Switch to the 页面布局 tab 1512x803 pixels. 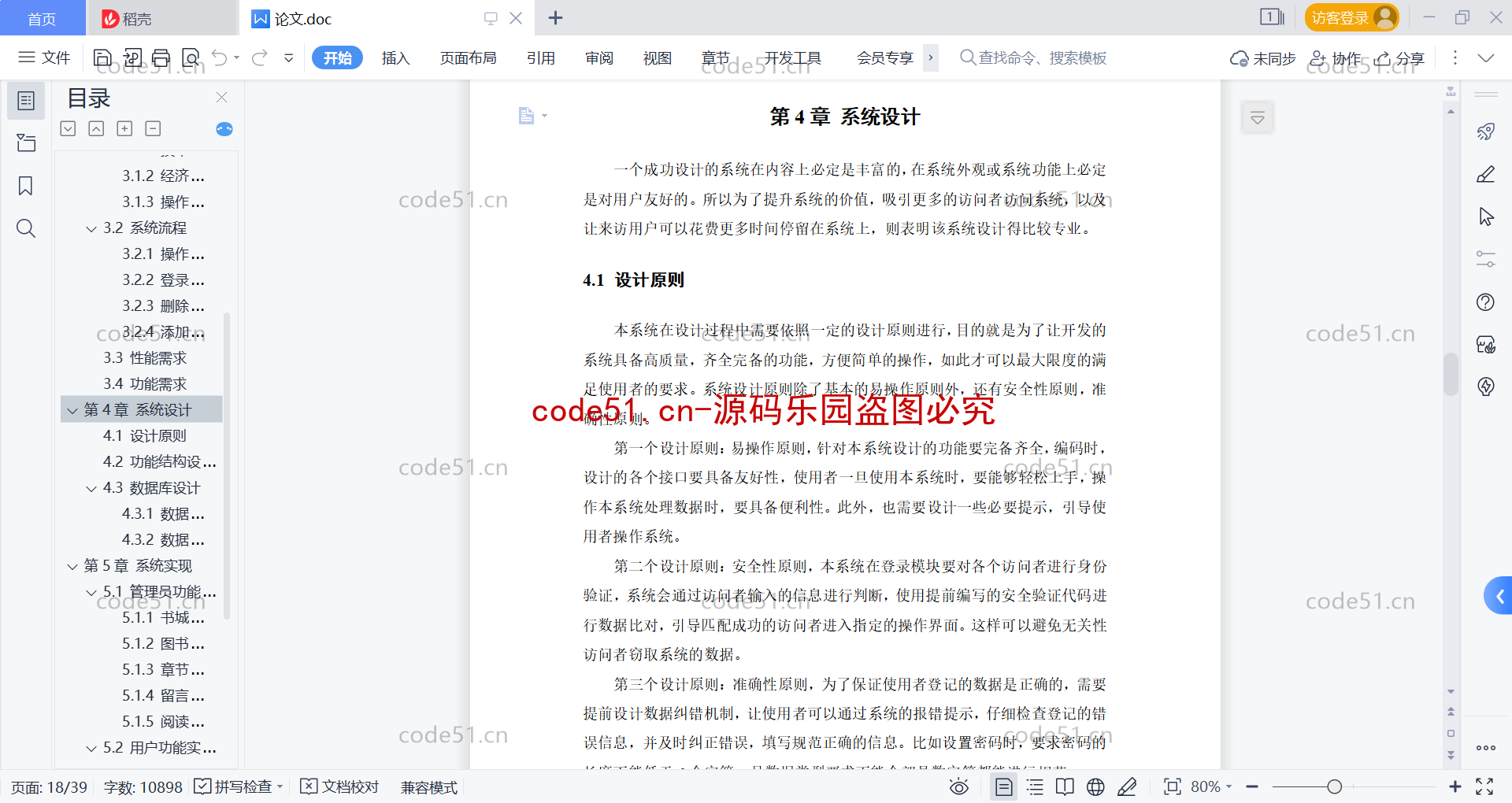(468, 57)
